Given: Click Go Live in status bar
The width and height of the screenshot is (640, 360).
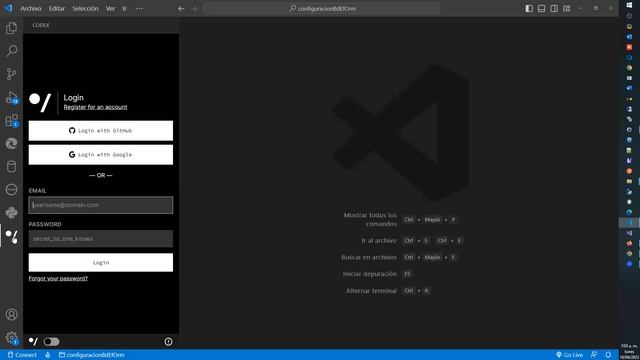Looking at the screenshot, I should 569,355.
